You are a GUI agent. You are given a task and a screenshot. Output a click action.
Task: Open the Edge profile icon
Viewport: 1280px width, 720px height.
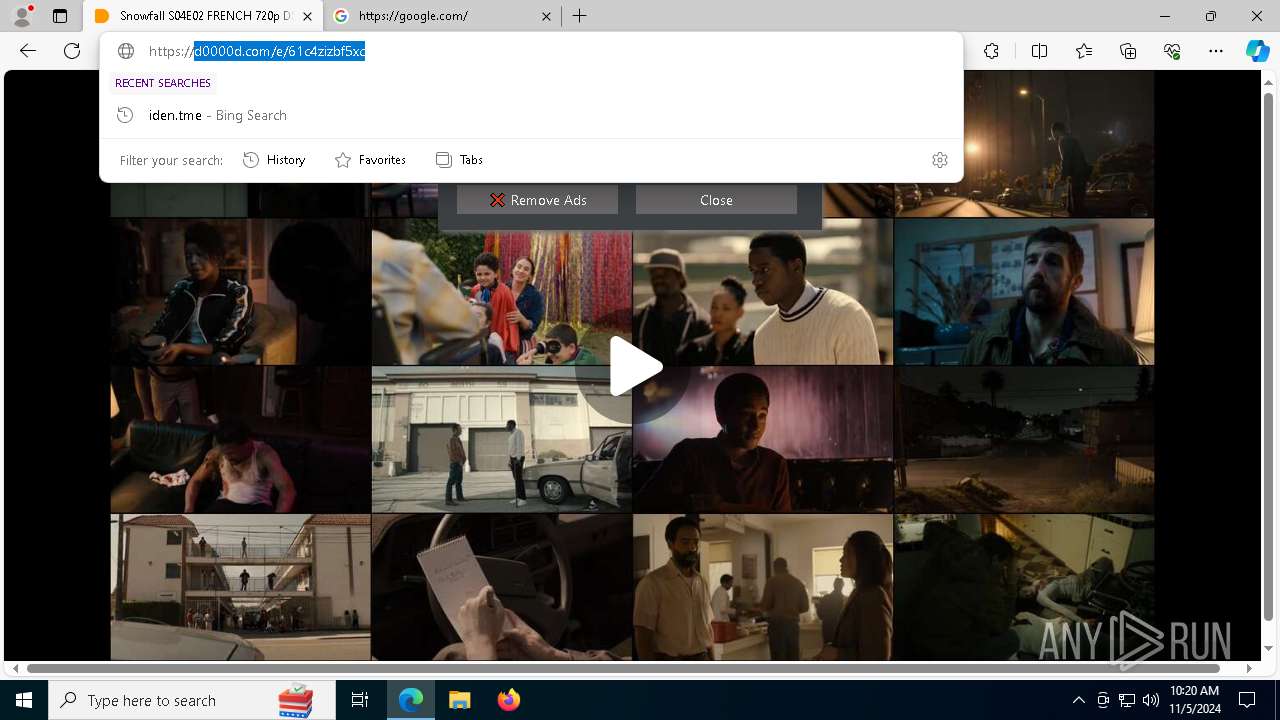22,16
